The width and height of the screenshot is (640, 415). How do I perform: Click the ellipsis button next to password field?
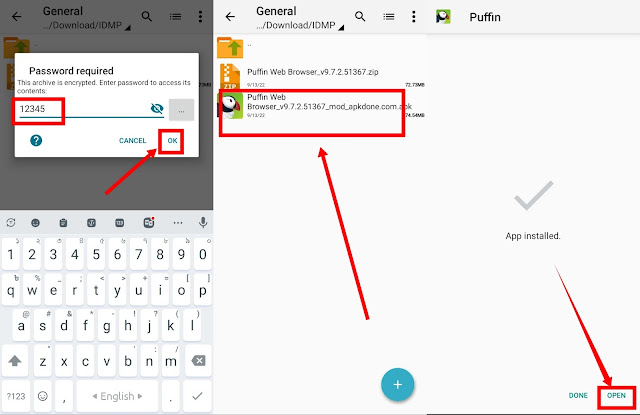coord(181,110)
